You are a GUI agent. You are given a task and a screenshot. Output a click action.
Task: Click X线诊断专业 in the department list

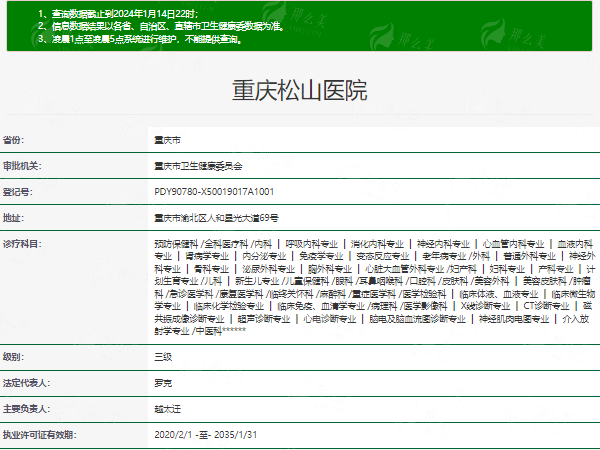point(485,306)
